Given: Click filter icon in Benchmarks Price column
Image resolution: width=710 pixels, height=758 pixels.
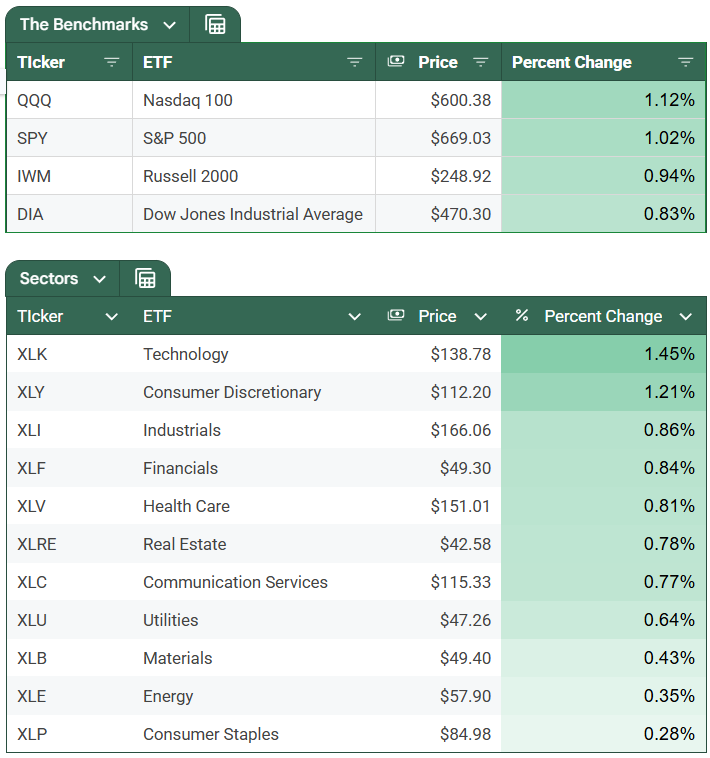Looking at the screenshot, I should point(481,62).
